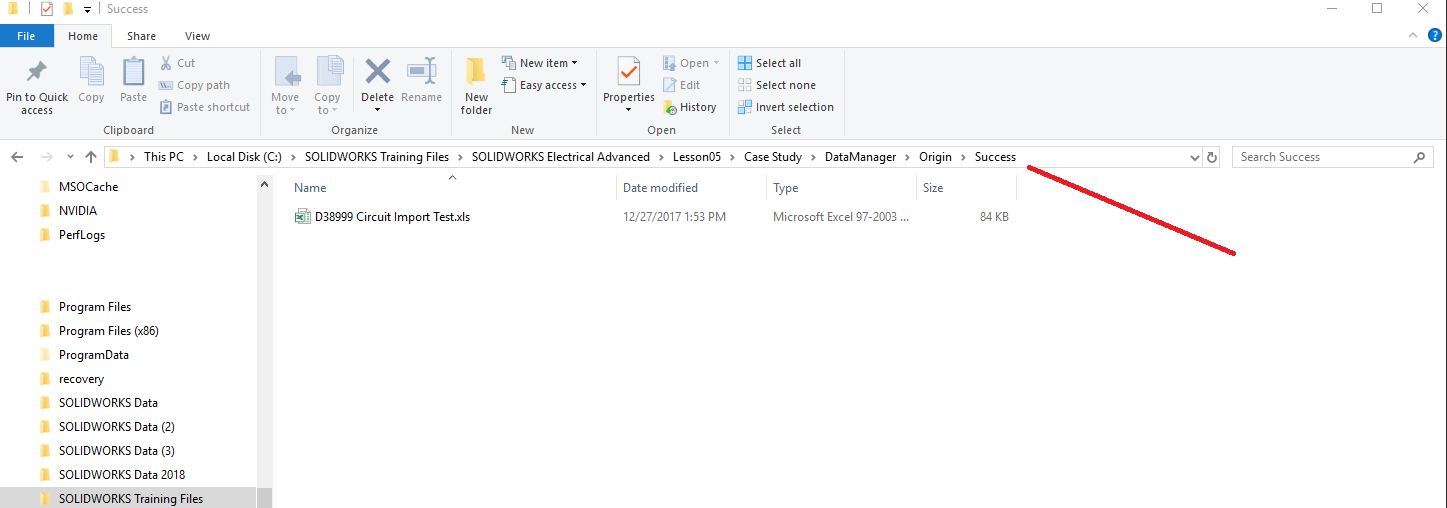Click SOLIDWORKS Training Files breadcrumb

tap(377, 157)
